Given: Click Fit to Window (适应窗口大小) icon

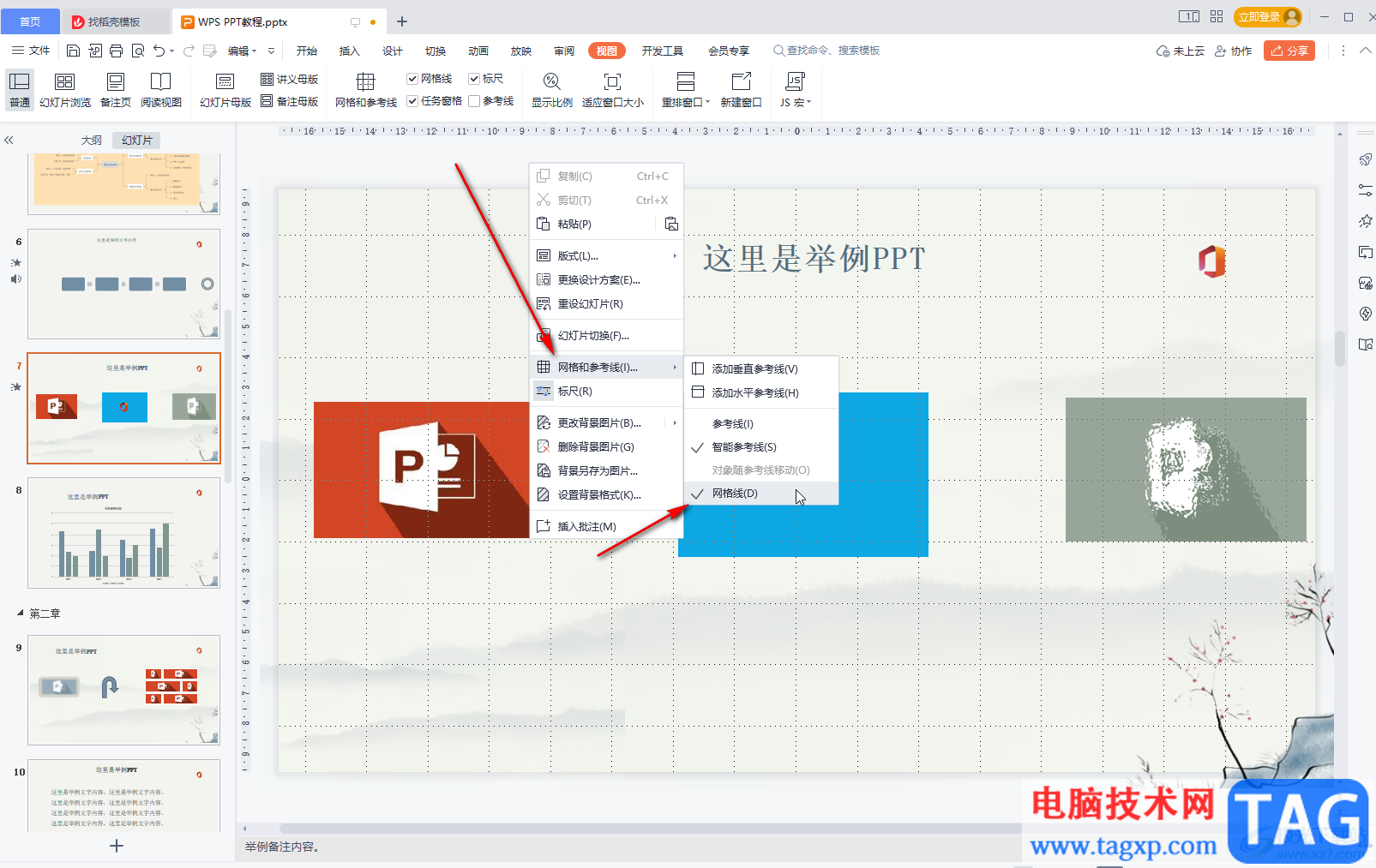Looking at the screenshot, I should pos(613,90).
